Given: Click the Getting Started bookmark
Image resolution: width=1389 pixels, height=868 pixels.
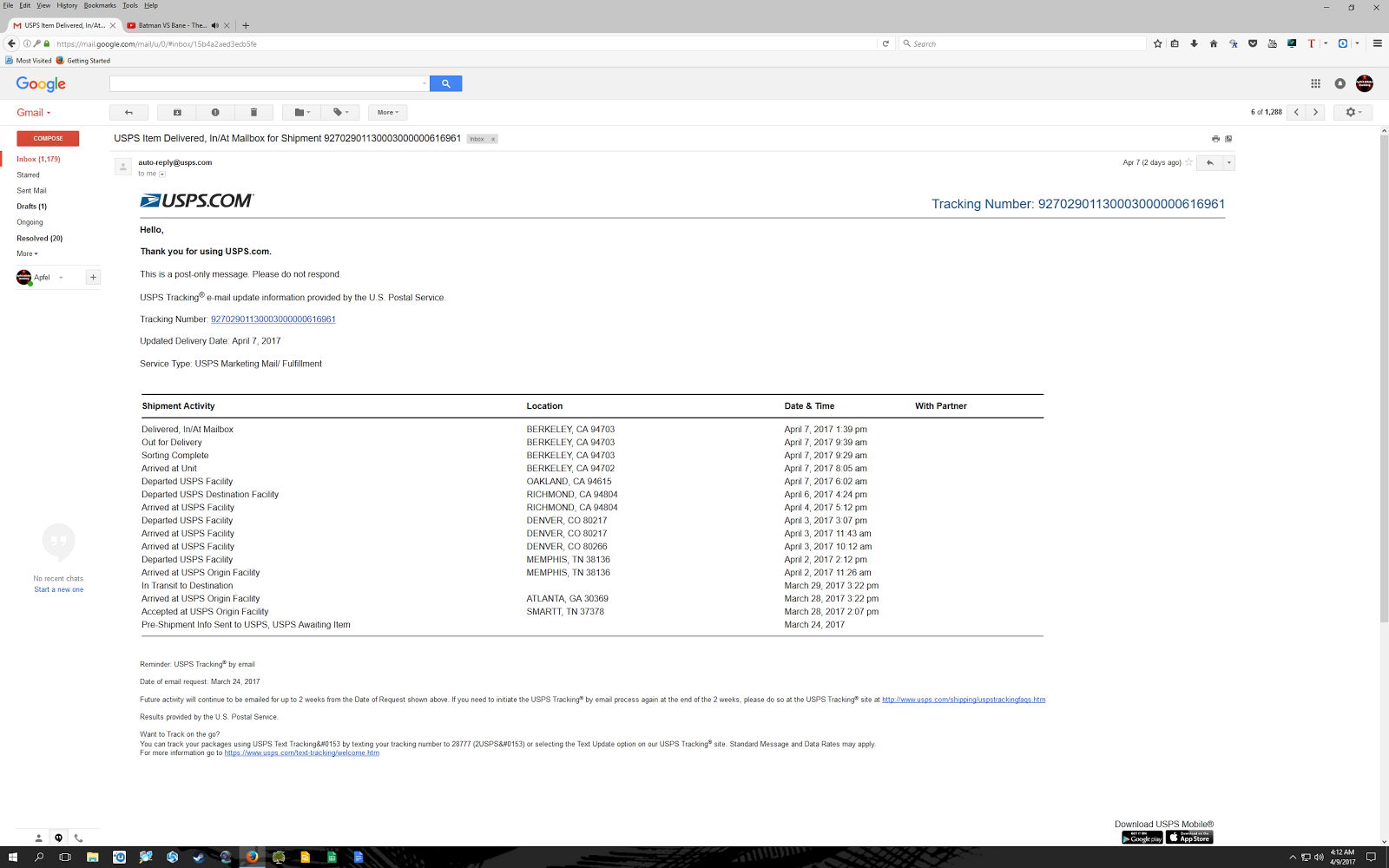Looking at the screenshot, I should pos(83,61).
